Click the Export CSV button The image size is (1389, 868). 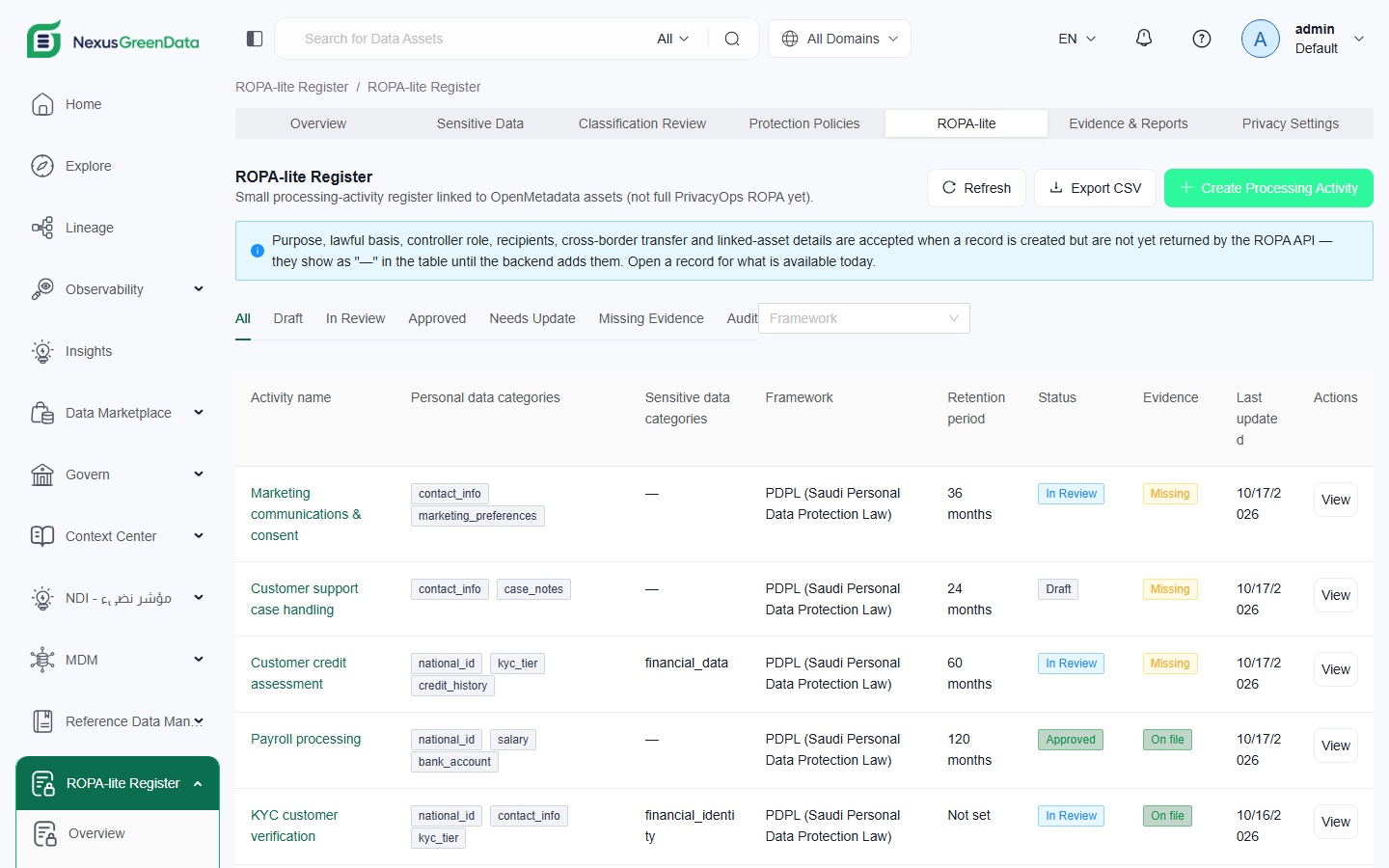(1095, 188)
